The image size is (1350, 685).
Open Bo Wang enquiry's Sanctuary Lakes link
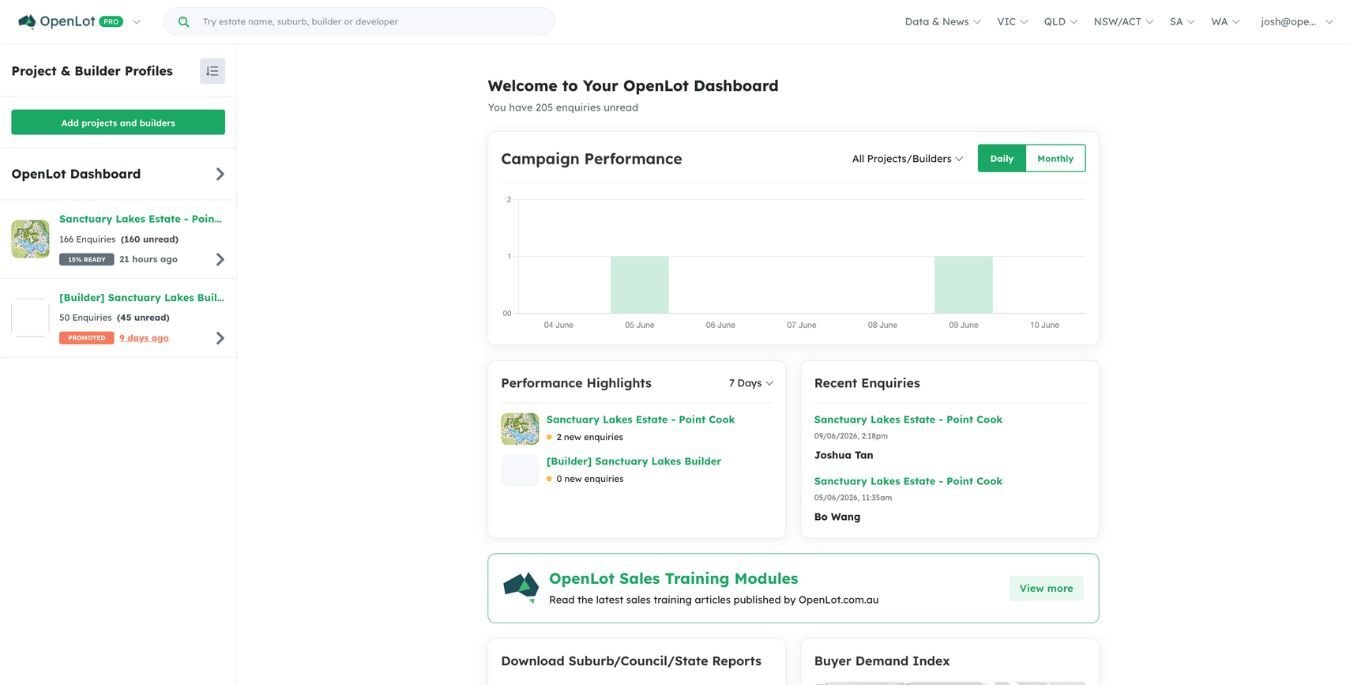pyautogui.click(x=908, y=481)
